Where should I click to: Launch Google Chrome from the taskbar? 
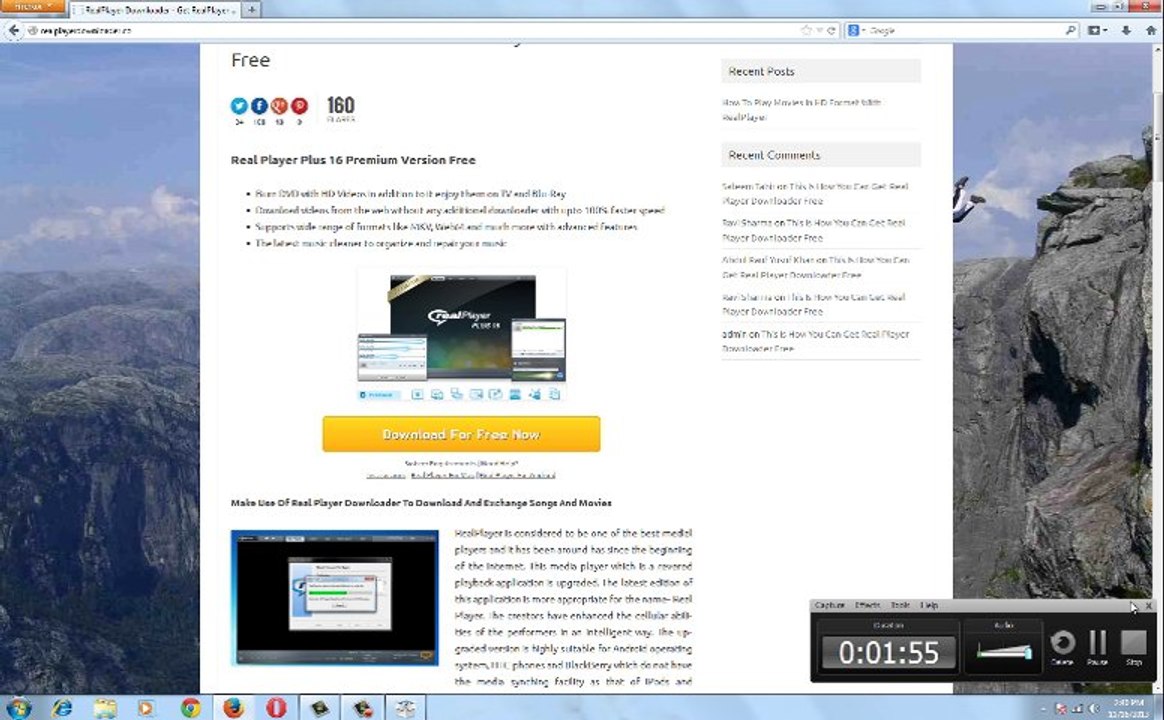191,707
